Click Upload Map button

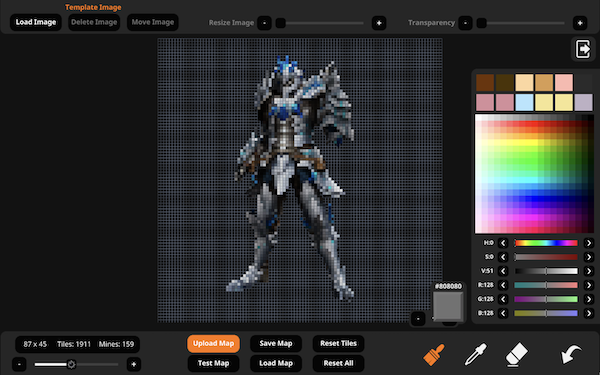click(214, 344)
